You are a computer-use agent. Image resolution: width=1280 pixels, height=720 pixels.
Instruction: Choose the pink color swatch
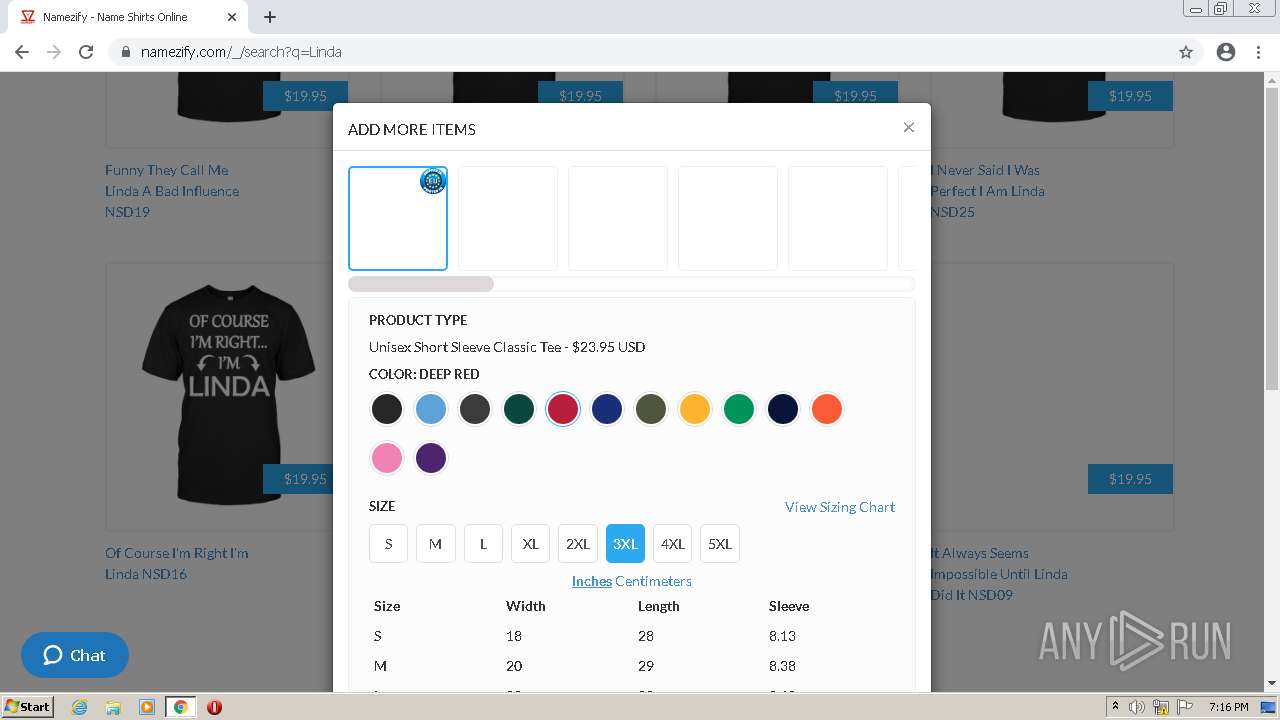click(x=387, y=458)
